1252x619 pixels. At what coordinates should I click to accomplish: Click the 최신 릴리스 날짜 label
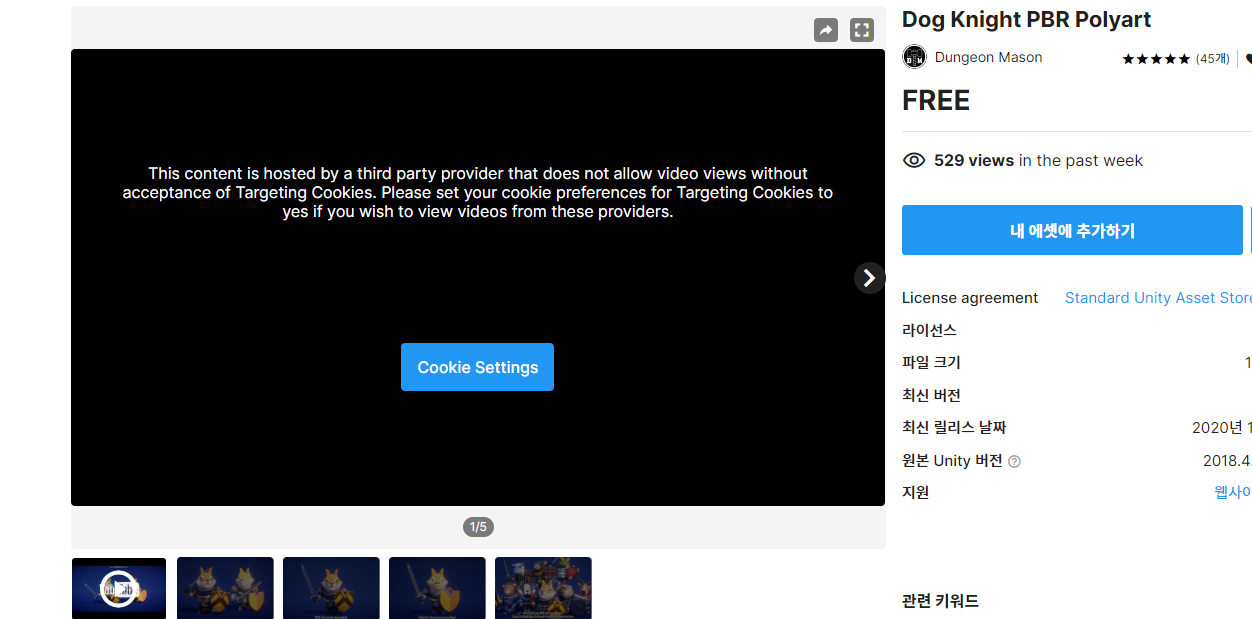point(954,427)
